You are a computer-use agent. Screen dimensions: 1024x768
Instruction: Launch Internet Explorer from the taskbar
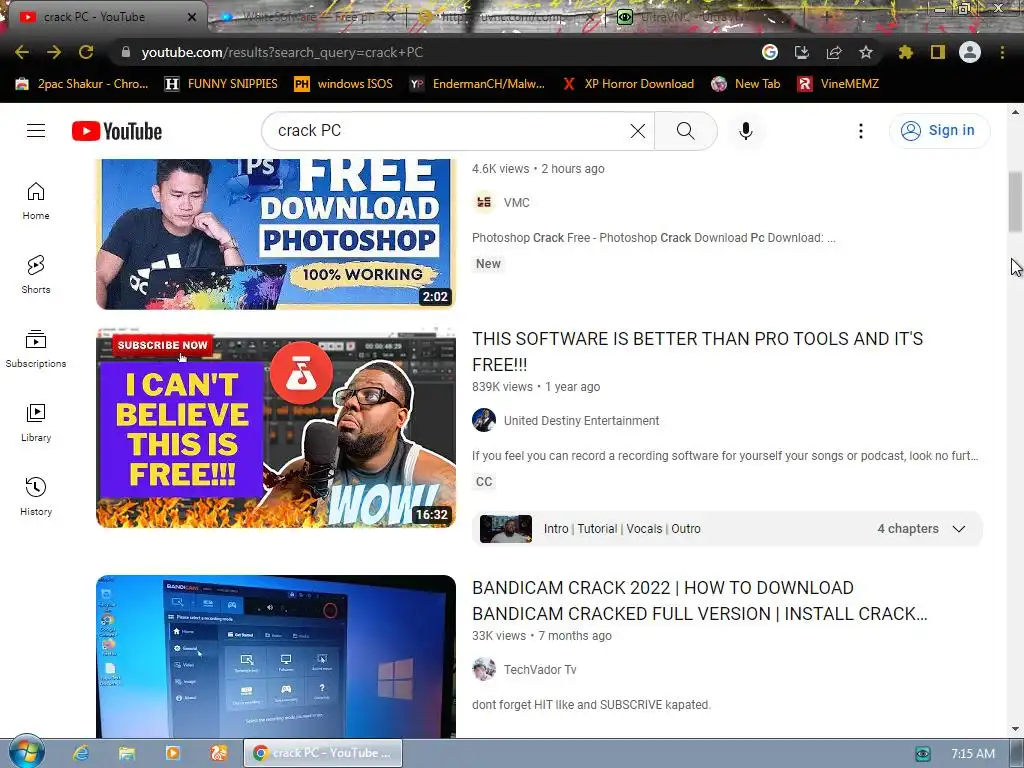pyautogui.click(x=80, y=753)
